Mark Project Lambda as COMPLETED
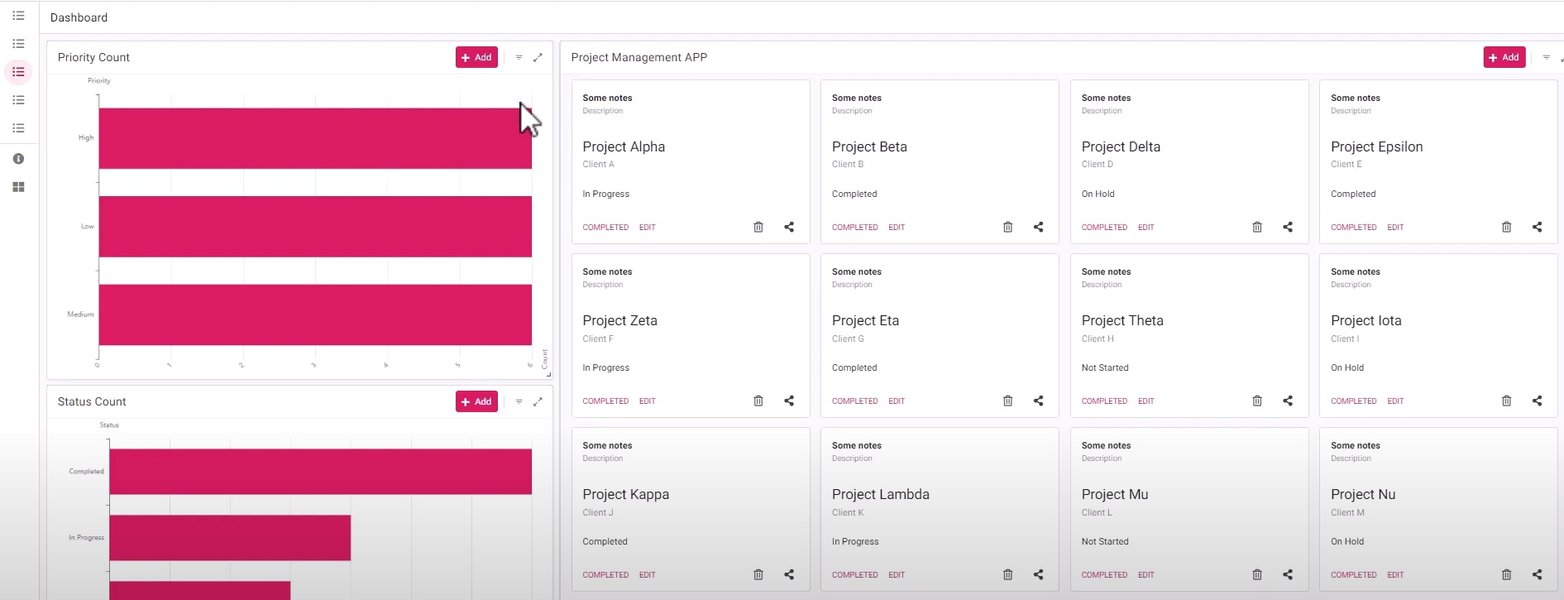This screenshot has width=1564, height=600. 855,575
